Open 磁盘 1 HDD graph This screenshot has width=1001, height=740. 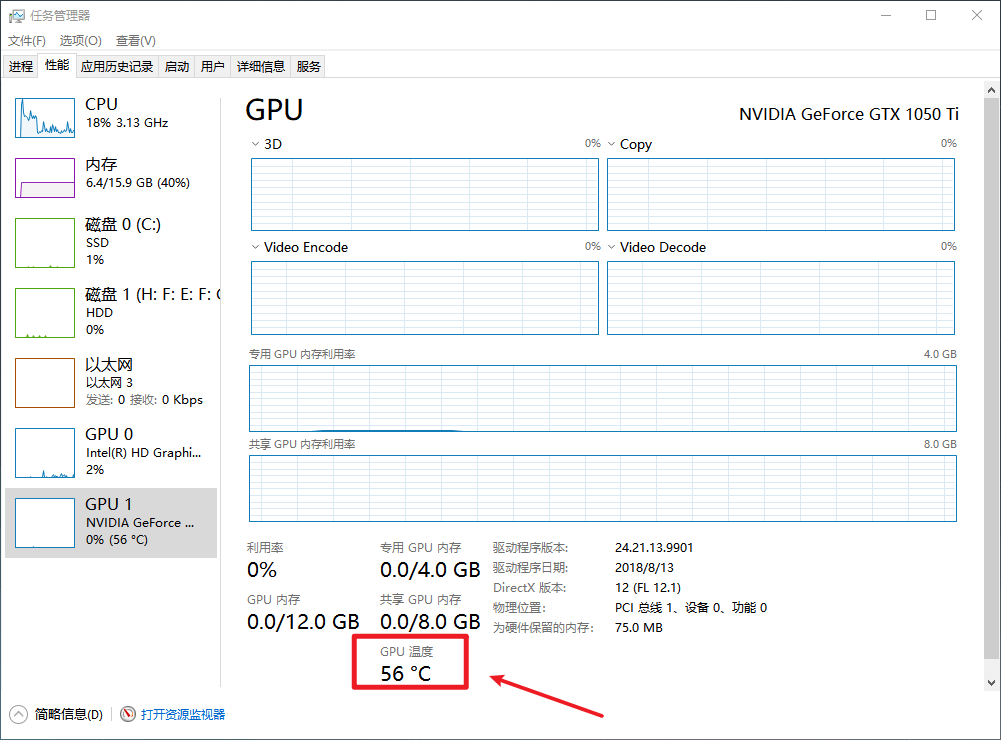point(45,312)
